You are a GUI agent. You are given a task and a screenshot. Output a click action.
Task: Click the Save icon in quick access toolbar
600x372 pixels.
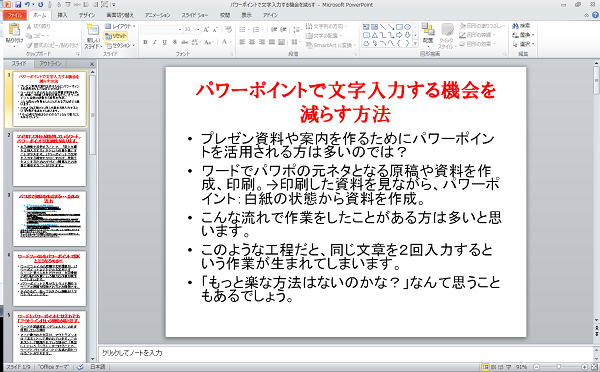coord(18,5)
